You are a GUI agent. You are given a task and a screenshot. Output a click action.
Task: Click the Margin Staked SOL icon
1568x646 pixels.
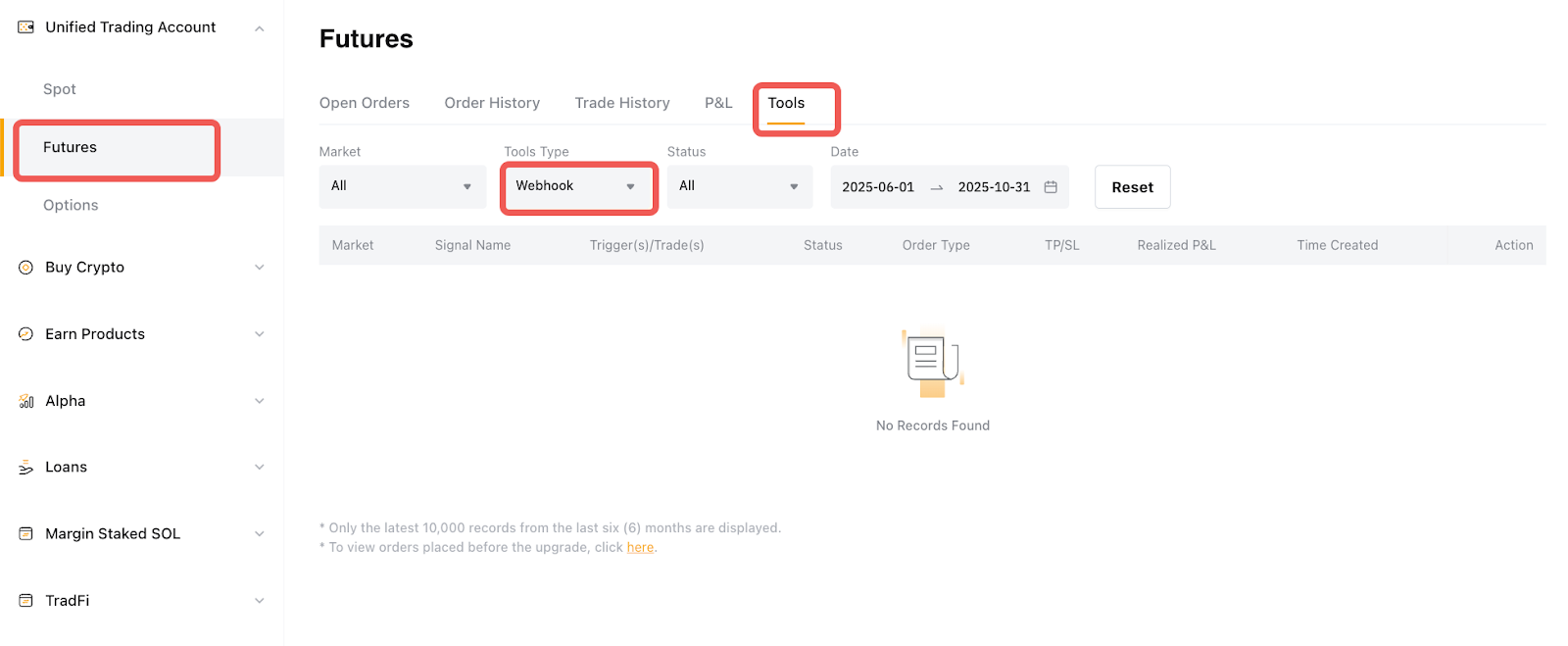26,534
